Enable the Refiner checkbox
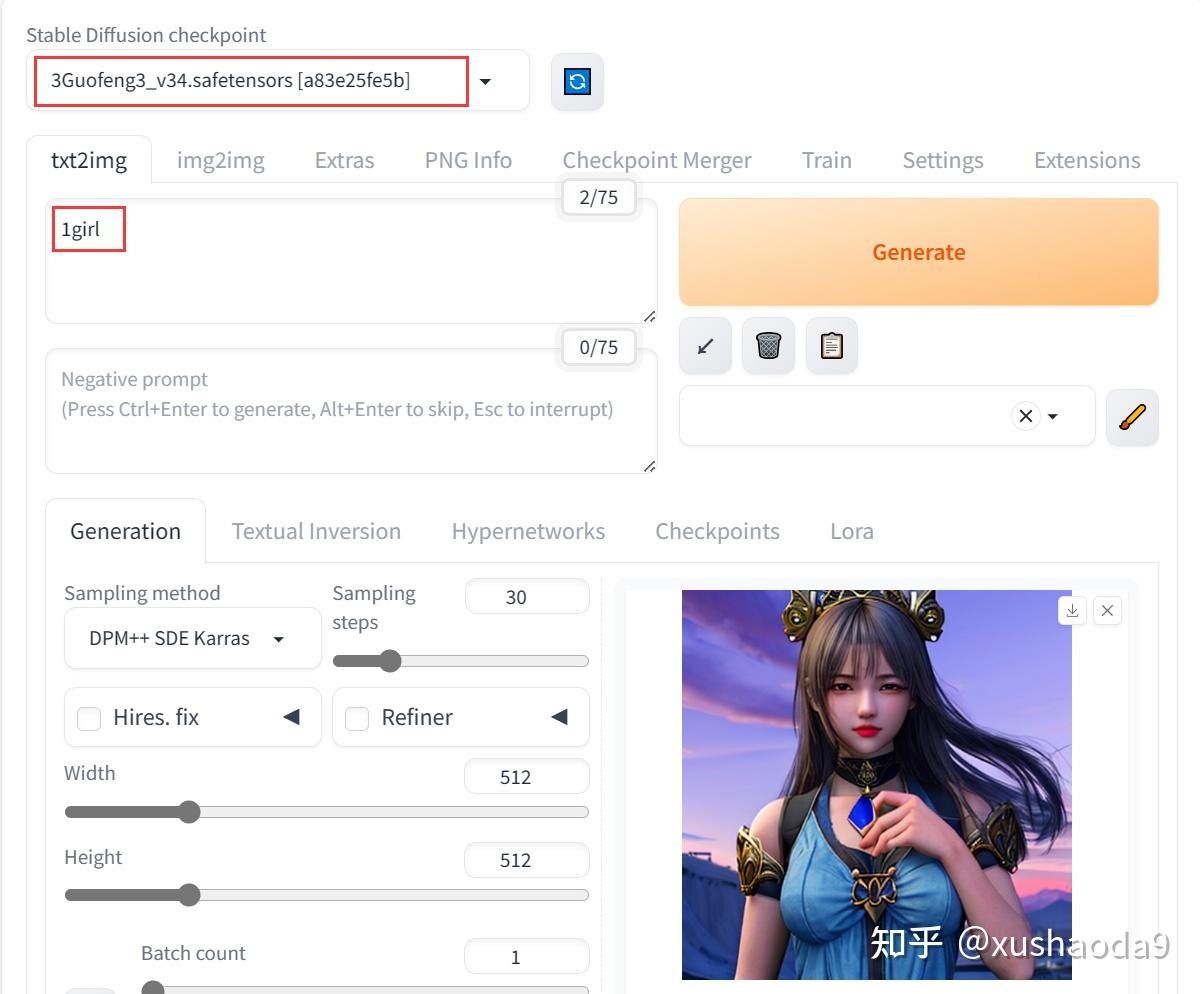The width and height of the screenshot is (1200, 994). (x=357, y=718)
